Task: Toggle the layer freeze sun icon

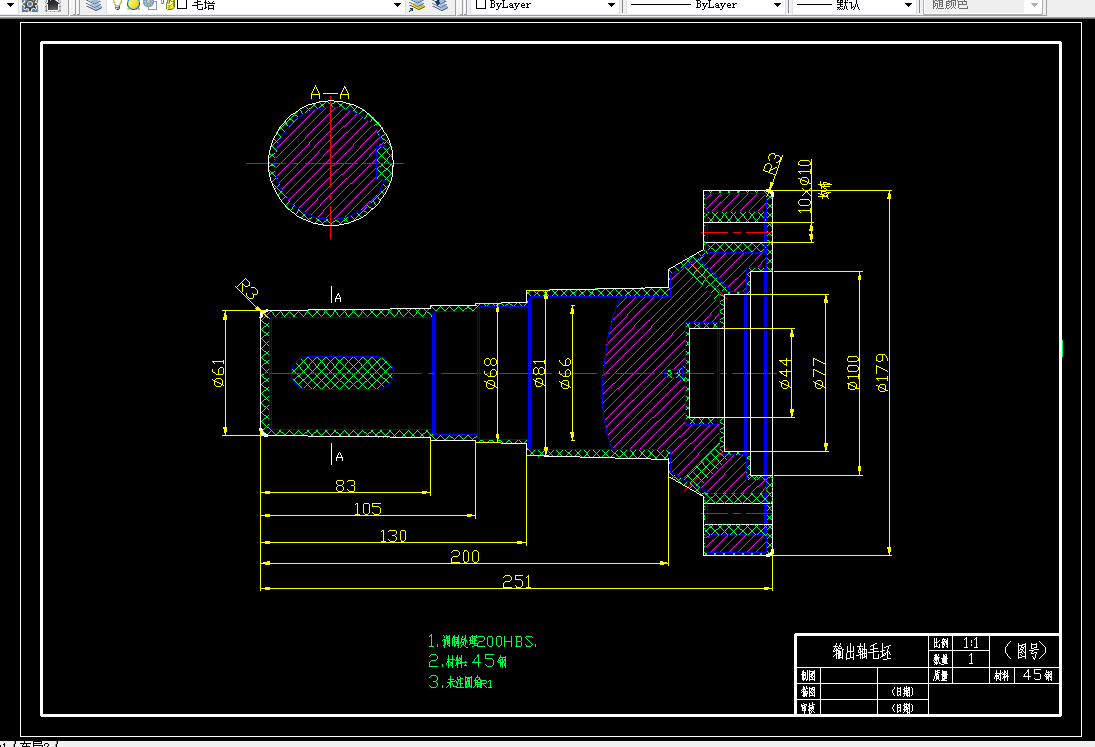Action: pyautogui.click(x=133, y=5)
